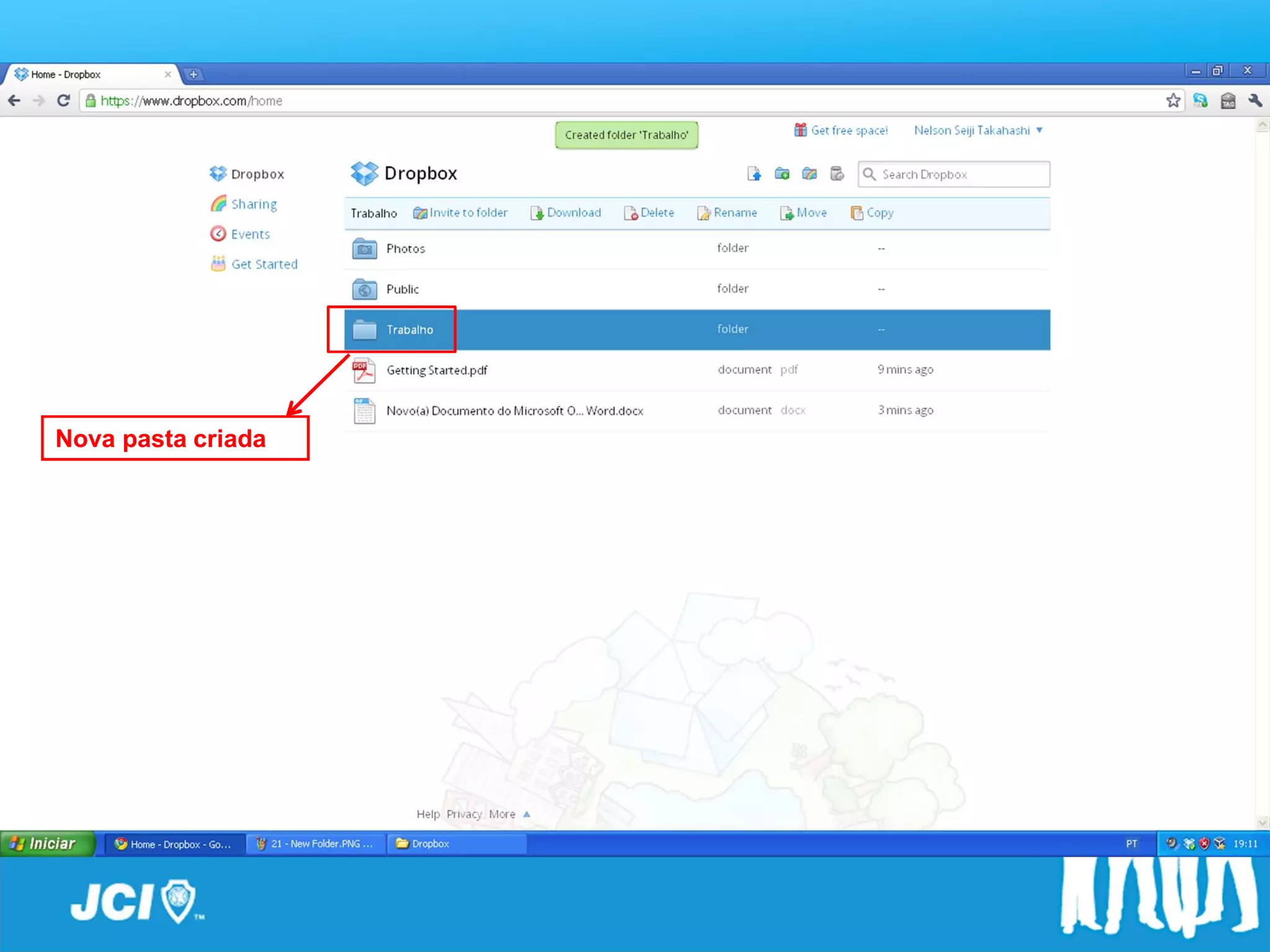Viewport: 1270px width, 952px height.
Task: Click the Upload file icon
Action: click(754, 174)
